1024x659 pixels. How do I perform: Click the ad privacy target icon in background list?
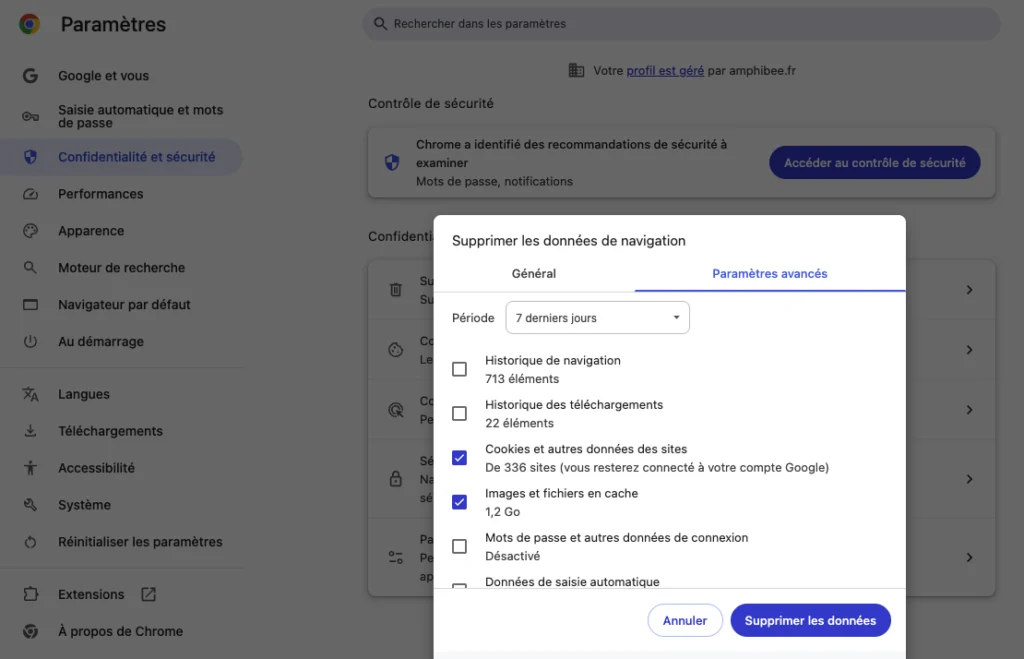pos(396,410)
